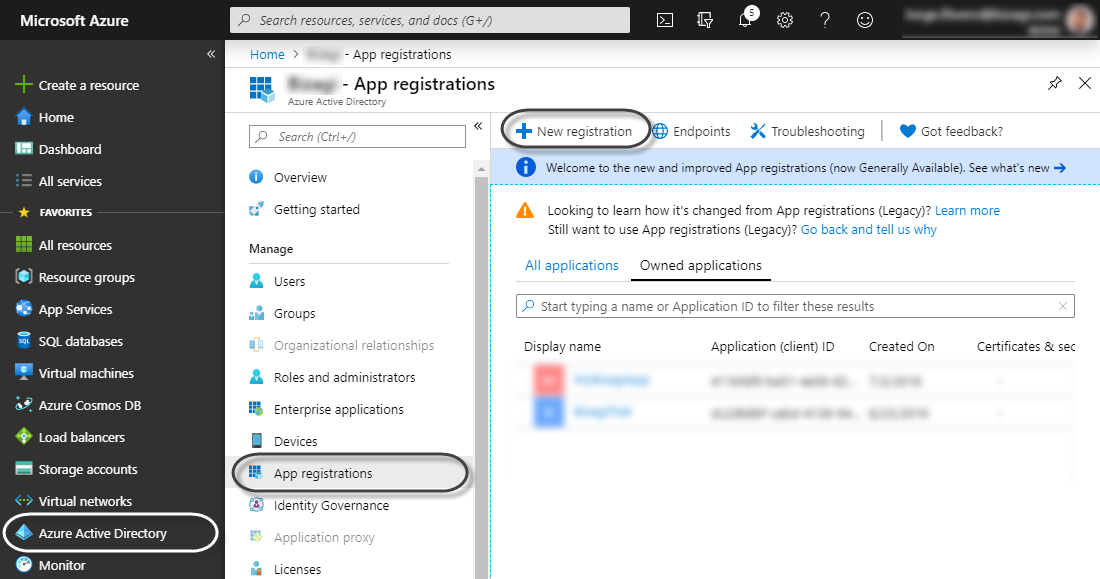
Task: Open Overview in blade menu
Action: point(288,177)
